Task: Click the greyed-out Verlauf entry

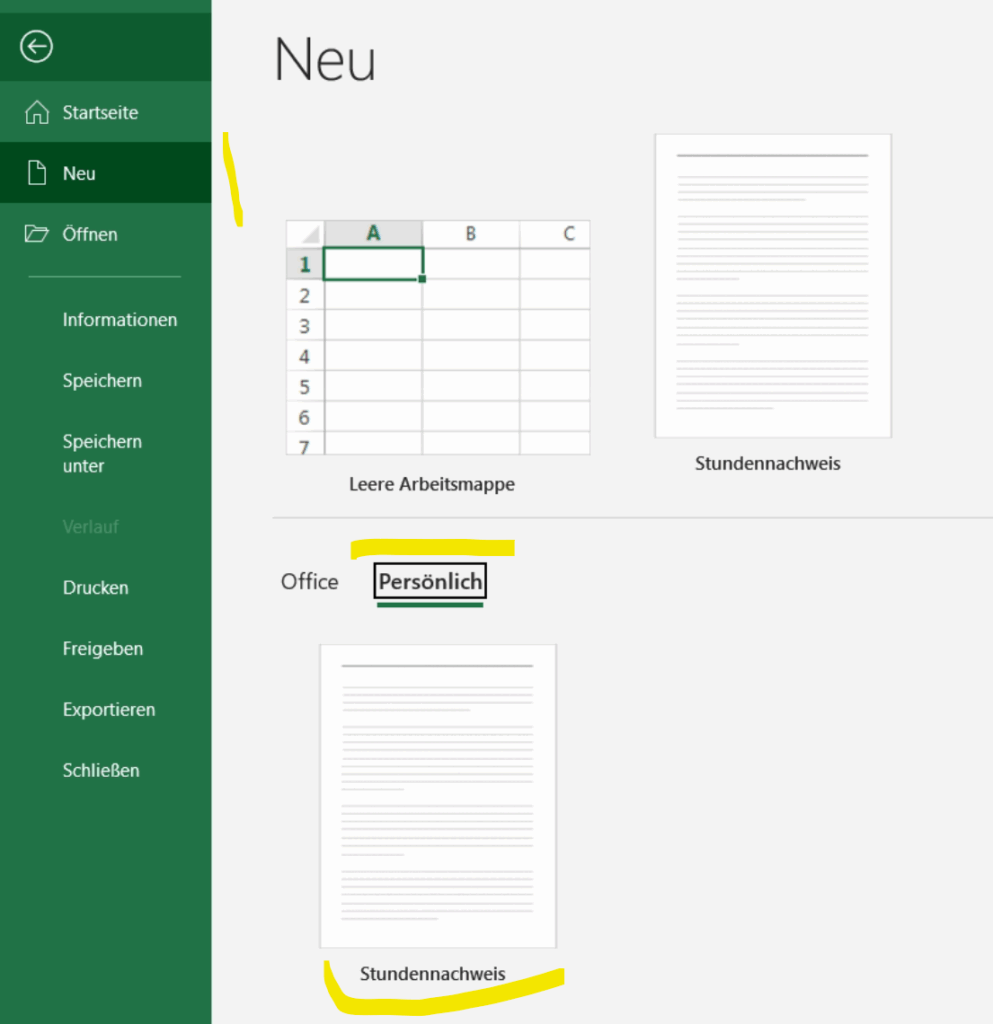Action: [91, 527]
